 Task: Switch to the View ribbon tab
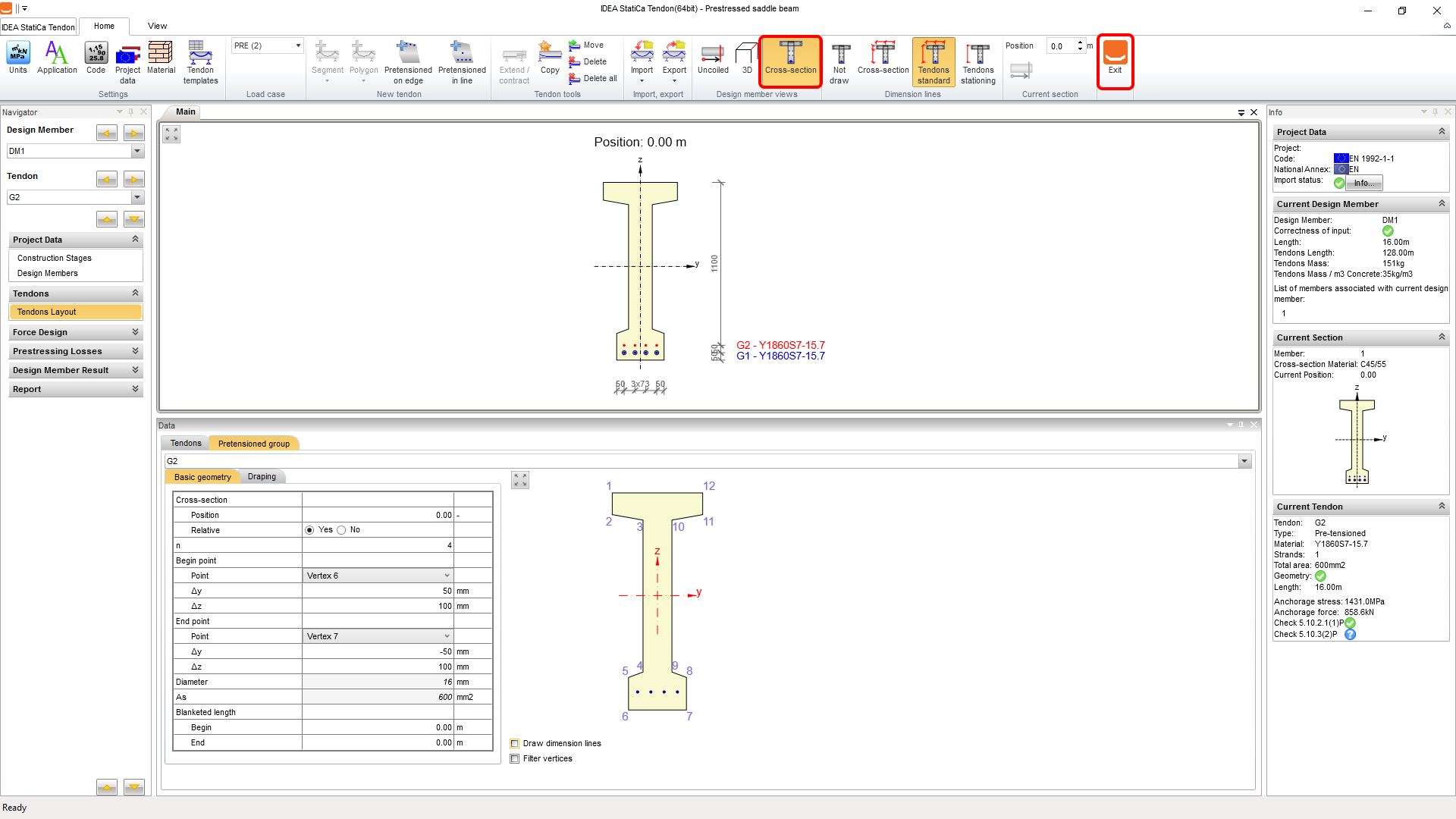(157, 26)
